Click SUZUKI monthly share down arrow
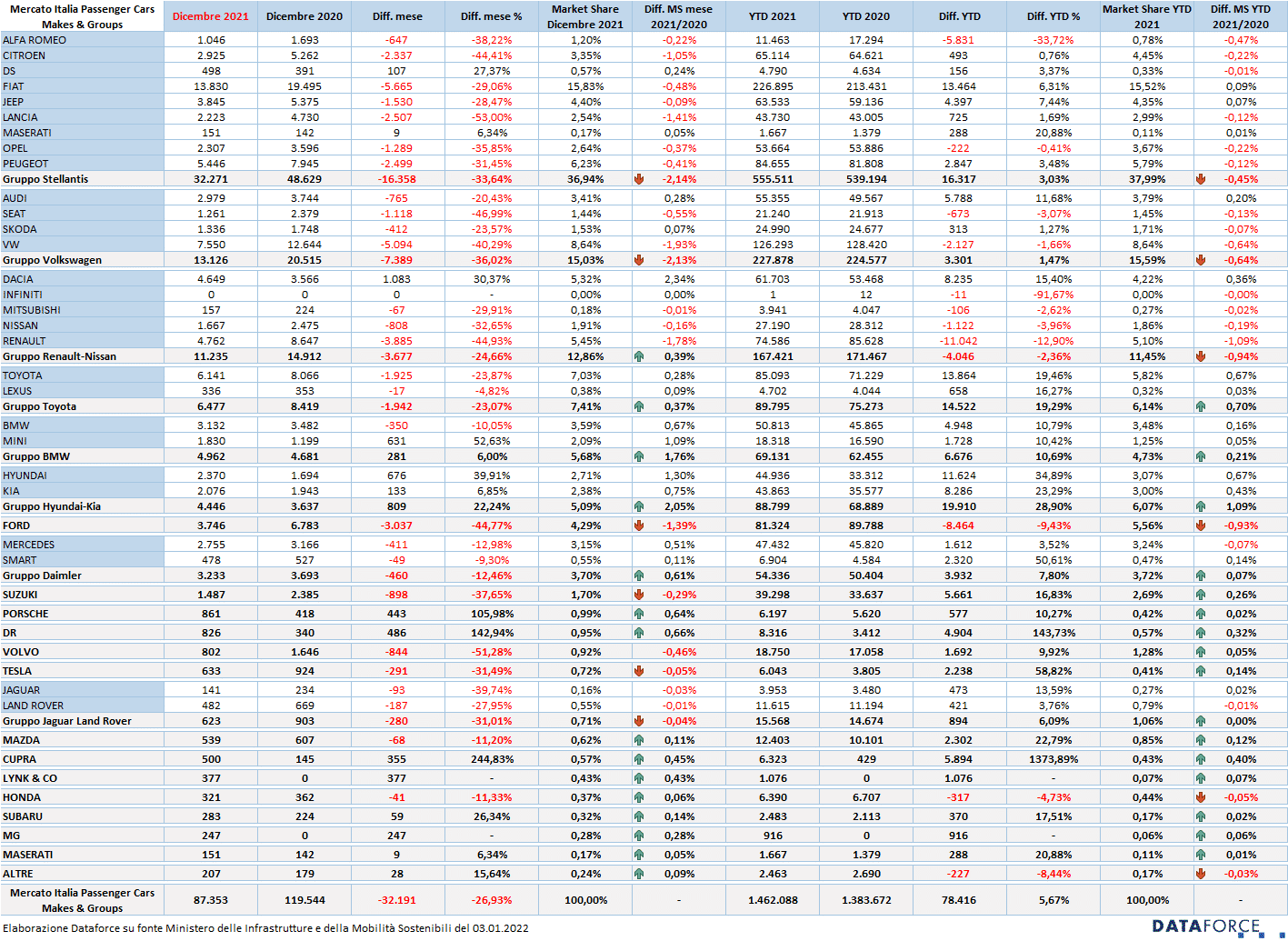The image size is (1288, 941). point(639,595)
